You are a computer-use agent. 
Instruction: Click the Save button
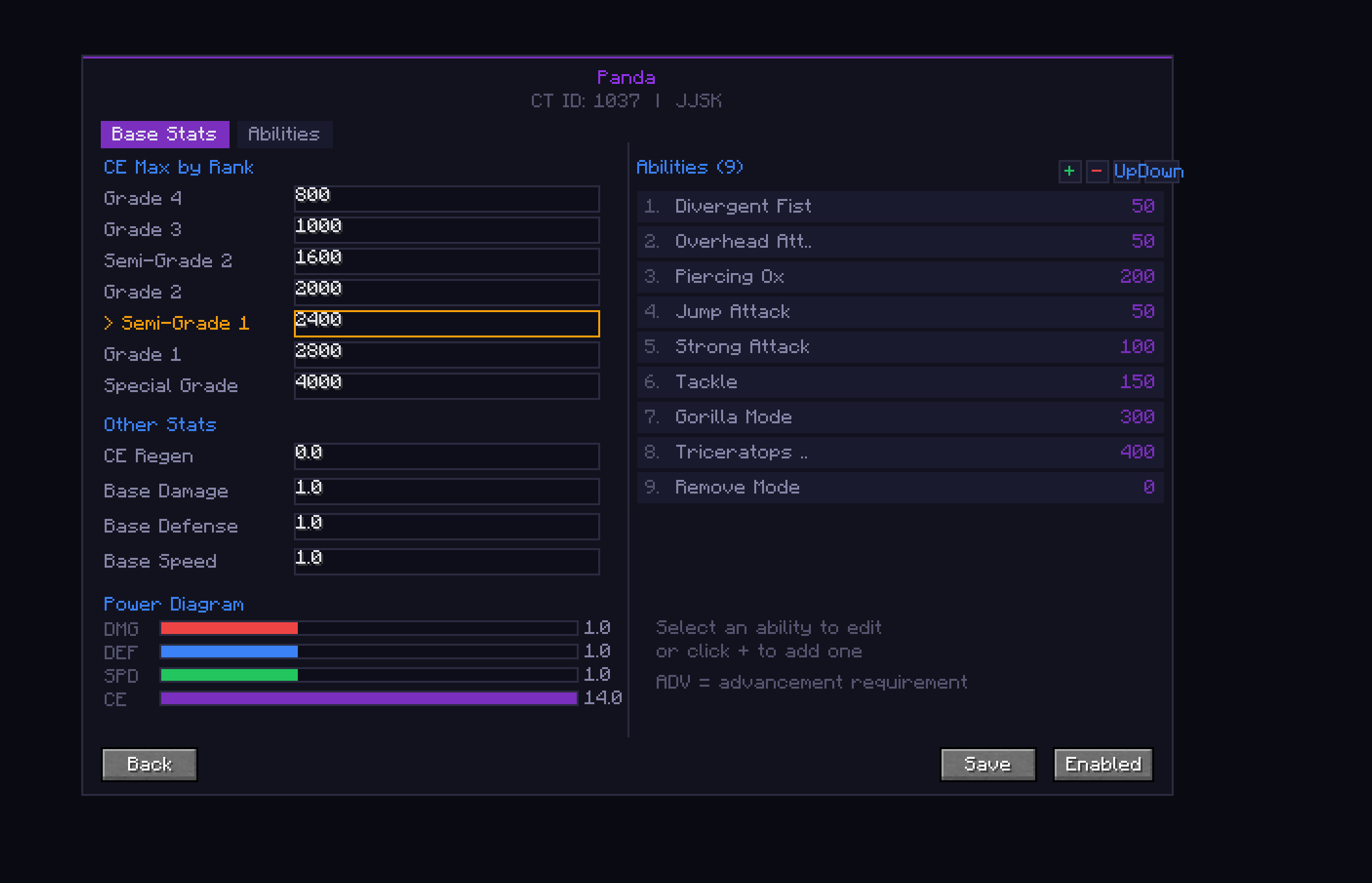987,764
